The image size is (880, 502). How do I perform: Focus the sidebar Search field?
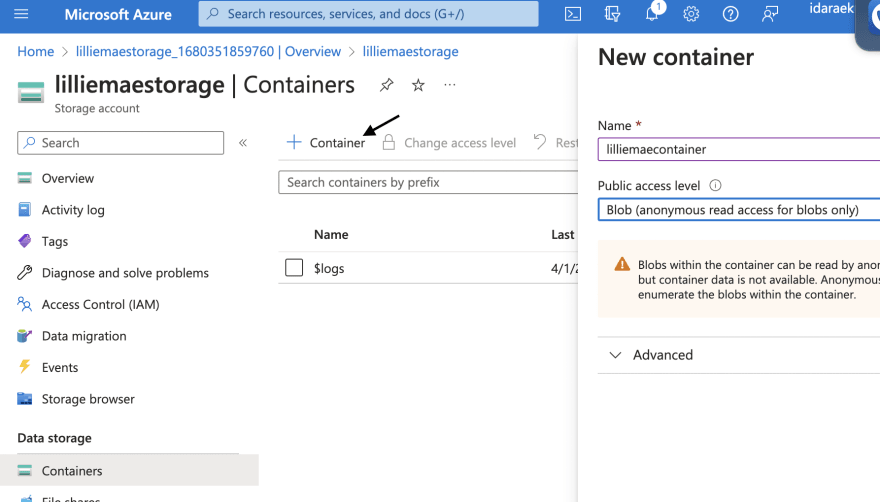pos(121,143)
